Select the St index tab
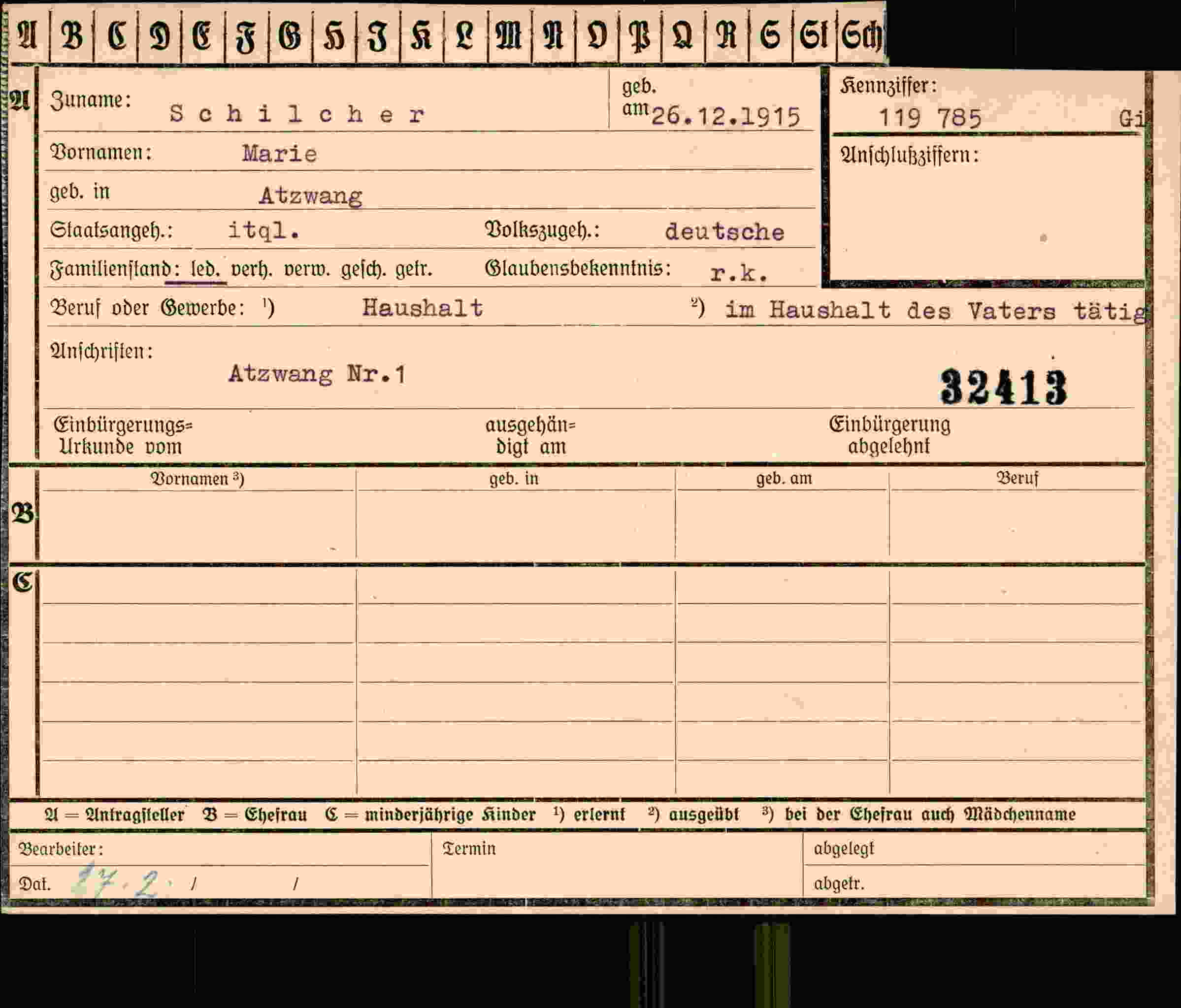 pos(815,35)
